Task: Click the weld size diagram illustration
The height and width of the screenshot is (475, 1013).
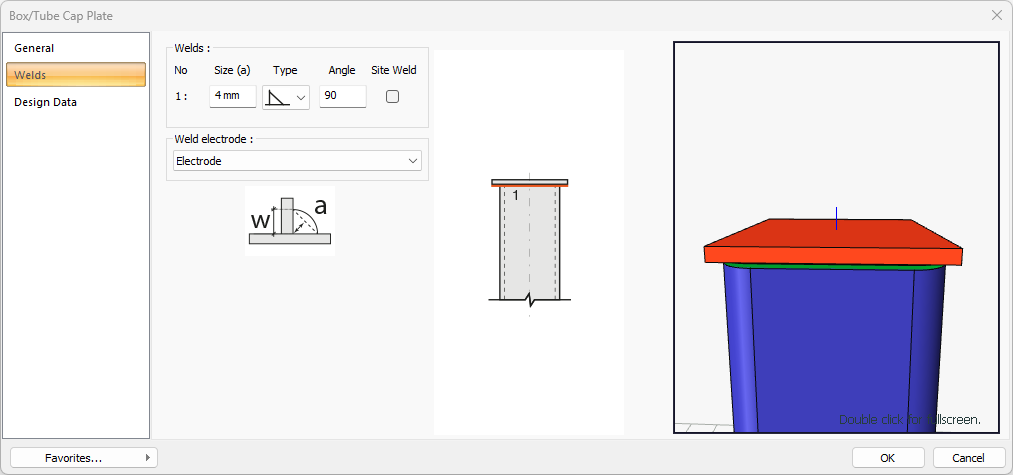Action: click(289, 220)
